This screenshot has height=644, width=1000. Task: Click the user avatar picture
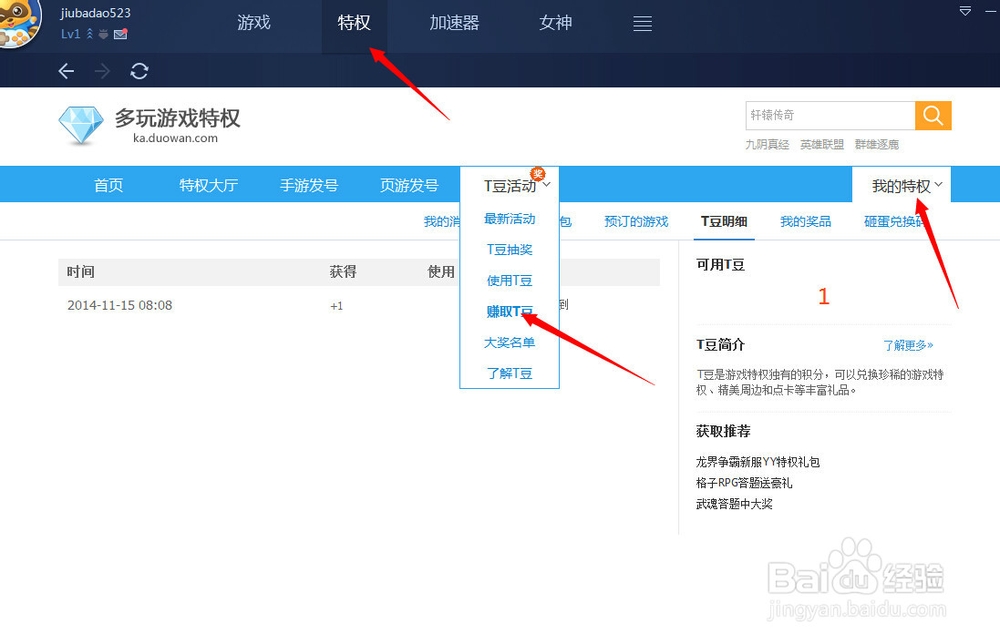[x=19, y=22]
